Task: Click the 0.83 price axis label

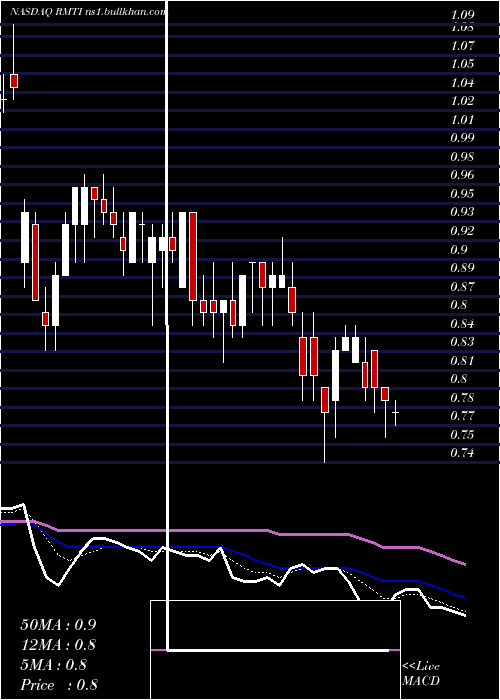Action: point(462,342)
